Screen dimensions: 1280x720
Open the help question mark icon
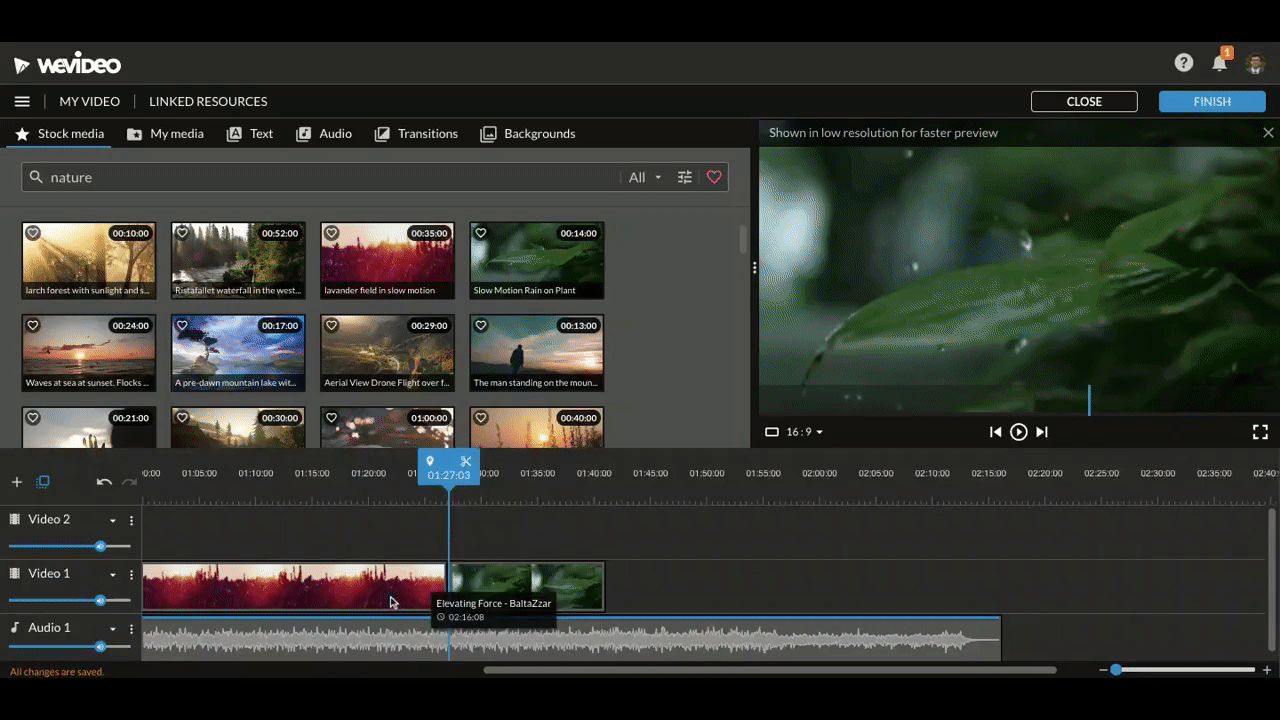1184,63
